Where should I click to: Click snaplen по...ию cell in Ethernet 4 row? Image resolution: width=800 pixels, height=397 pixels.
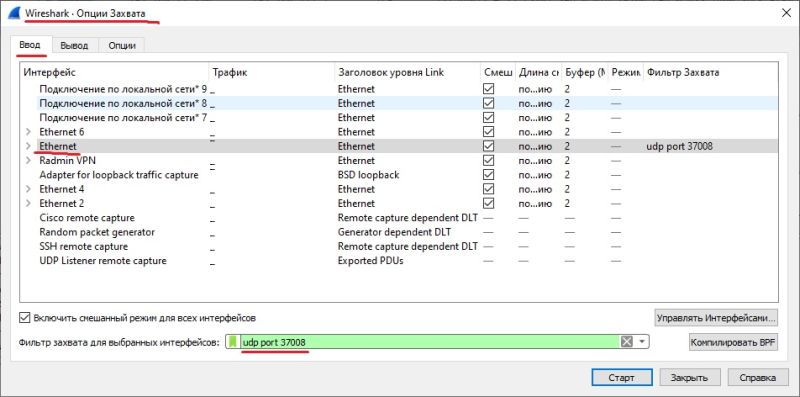[x=535, y=189]
